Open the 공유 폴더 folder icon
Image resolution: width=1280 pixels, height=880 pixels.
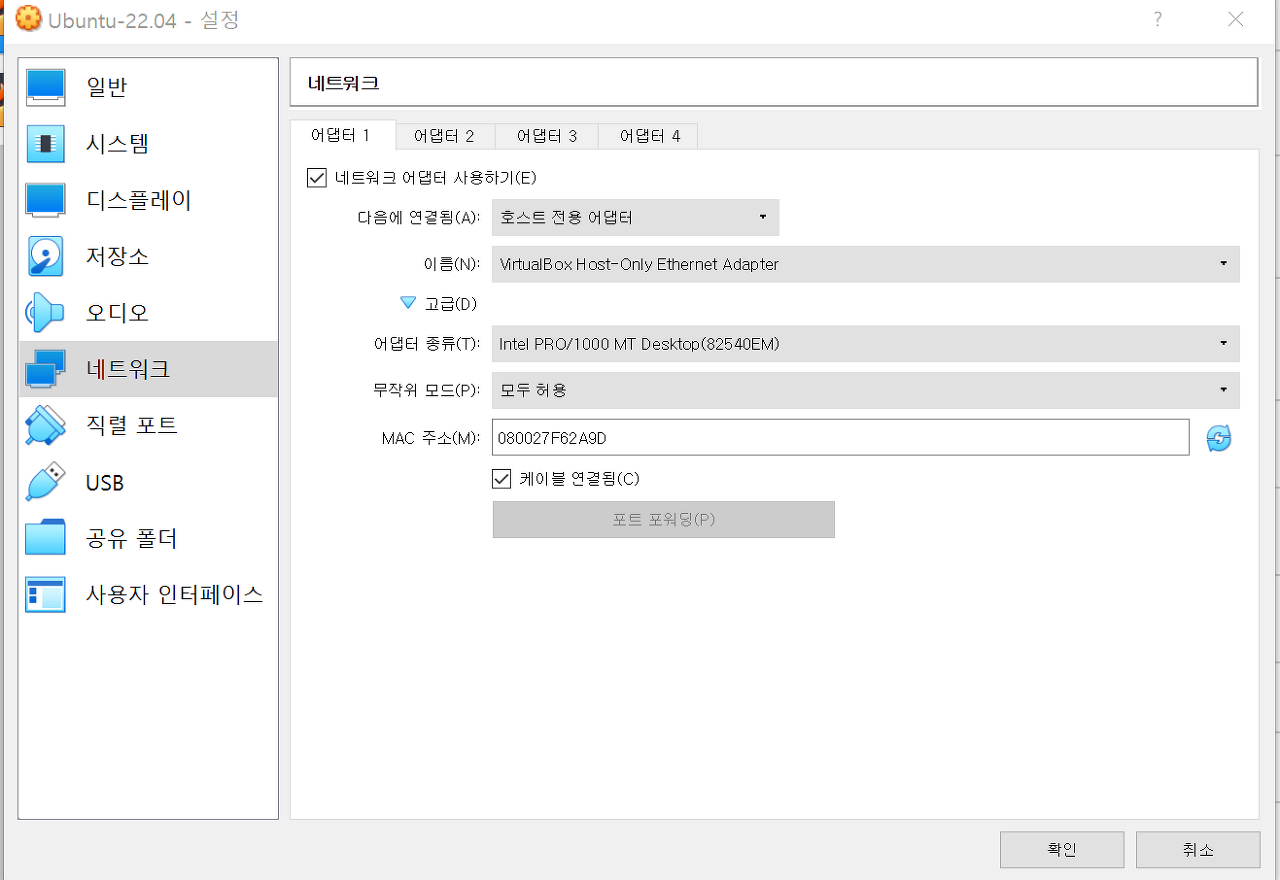[x=46, y=538]
